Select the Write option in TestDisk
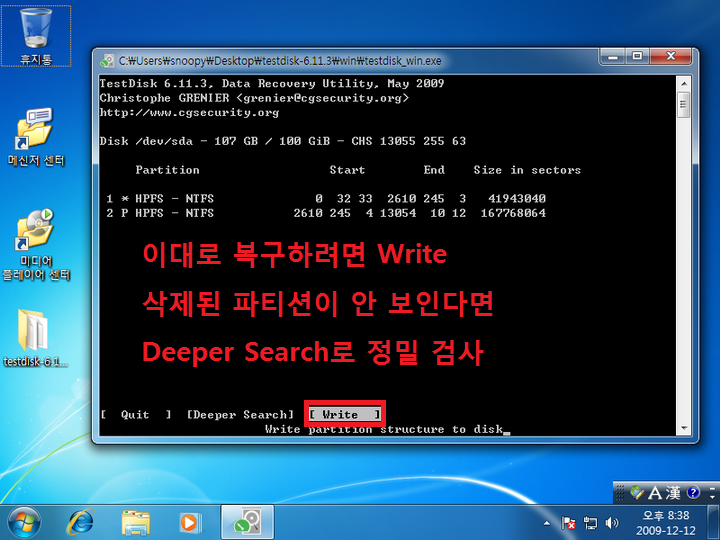Screen dimensions: 720x540 [344, 414]
